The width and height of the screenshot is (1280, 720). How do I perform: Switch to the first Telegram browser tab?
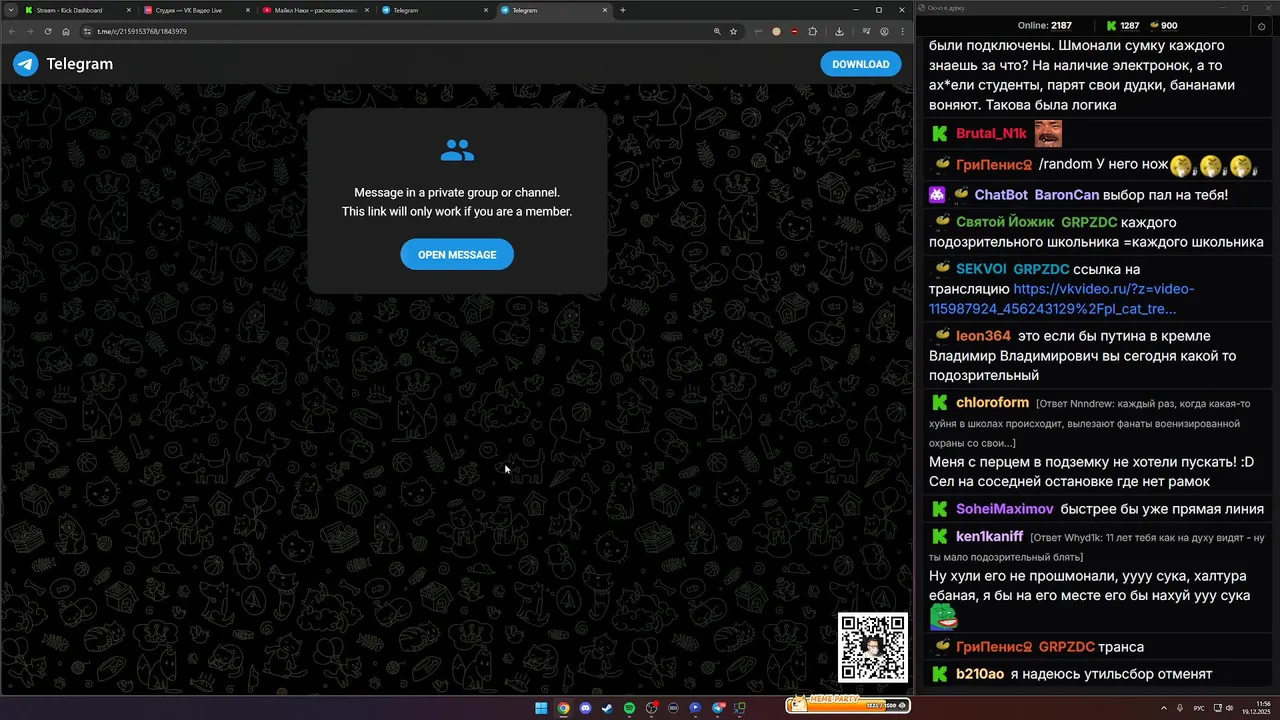click(x=433, y=10)
